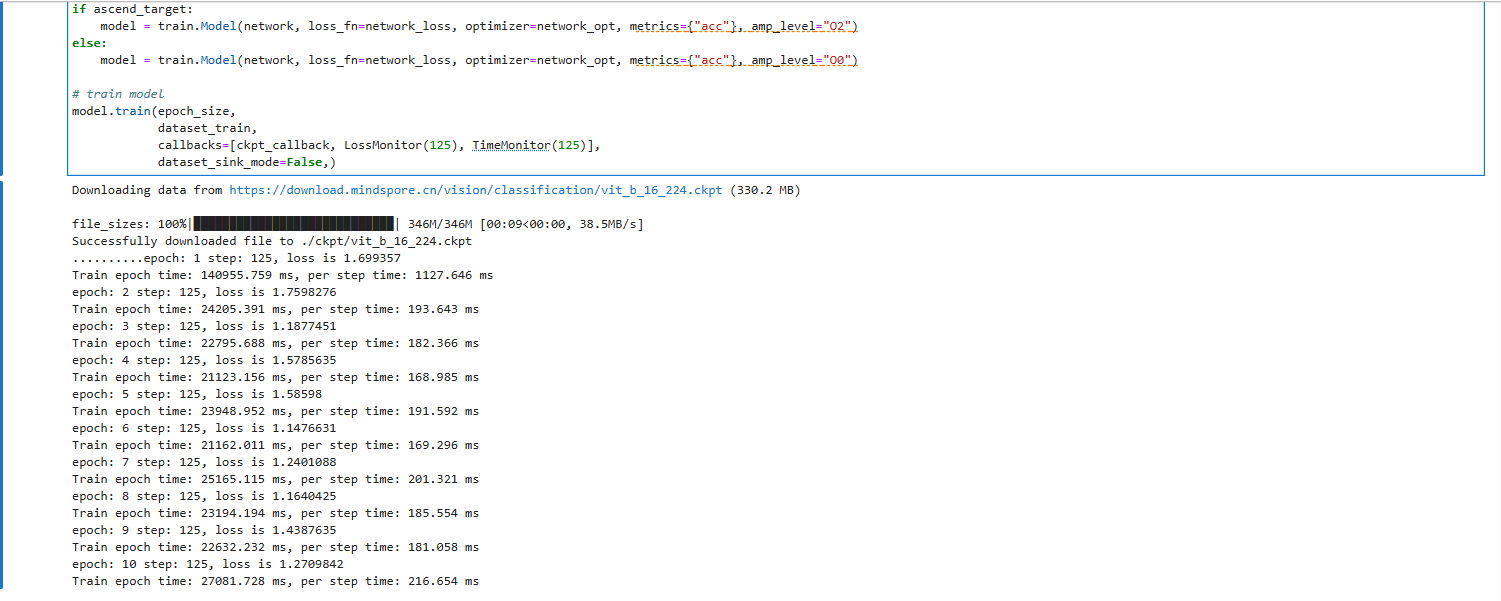Click the '346M/346M' download size text

(x=440, y=224)
